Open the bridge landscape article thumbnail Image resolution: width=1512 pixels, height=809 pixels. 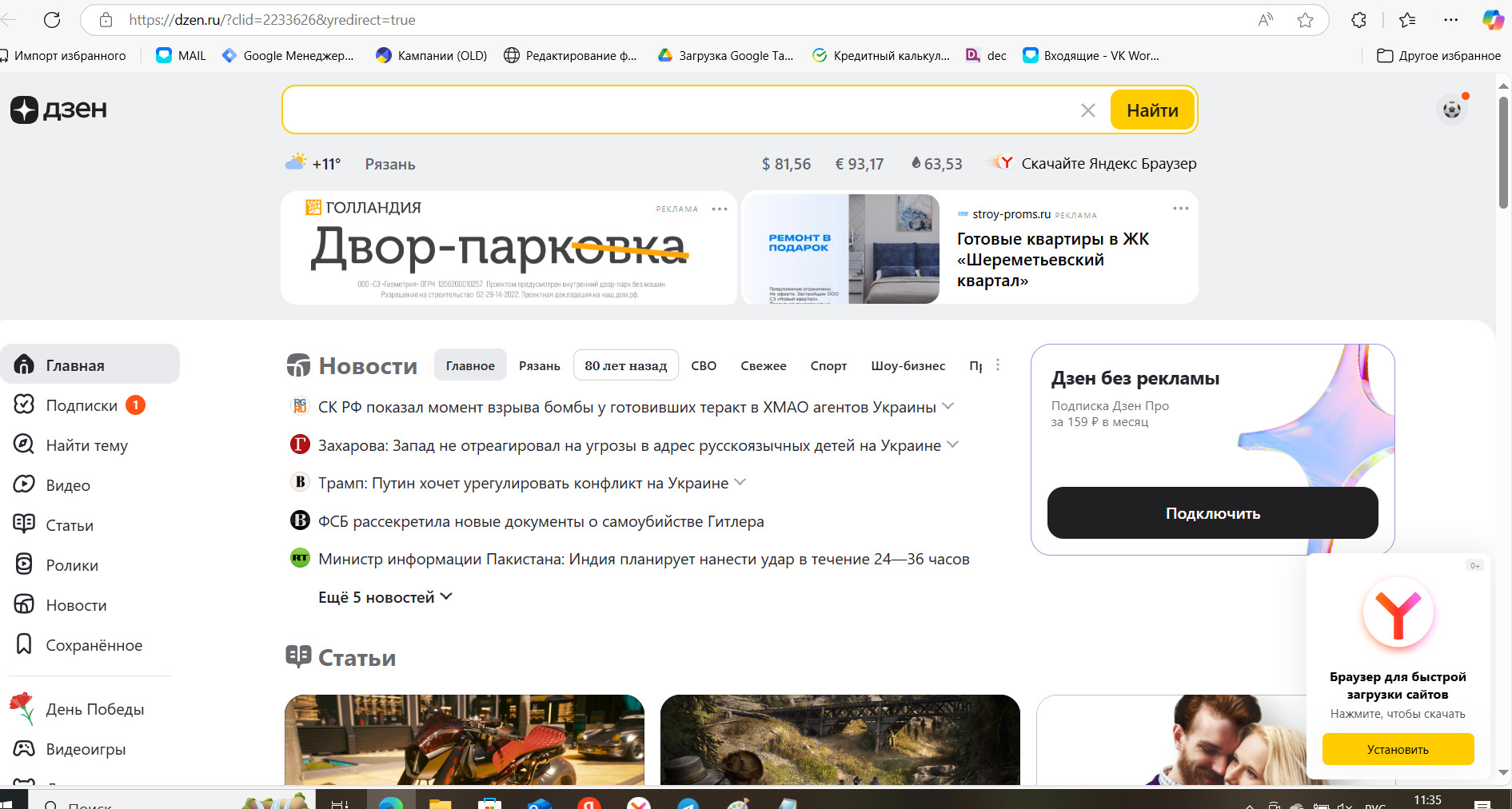tap(840, 739)
